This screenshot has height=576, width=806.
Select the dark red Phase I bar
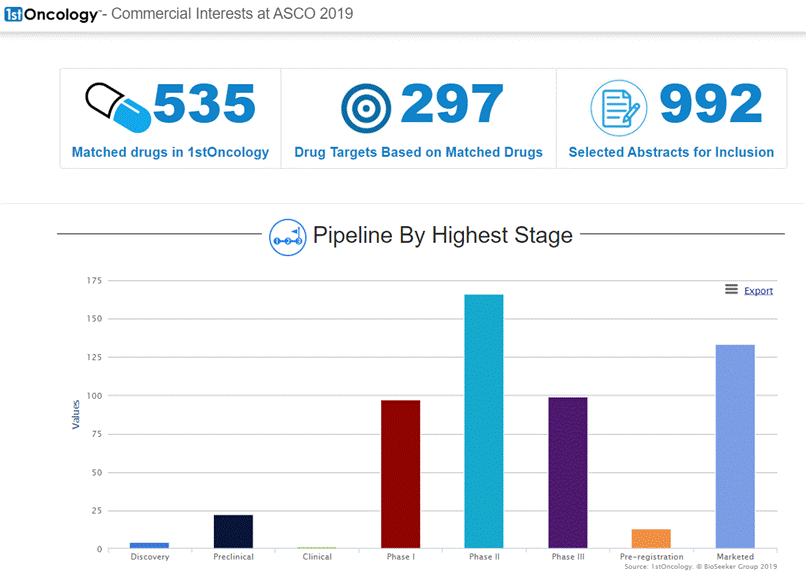pyautogui.click(x=400, y=474)
